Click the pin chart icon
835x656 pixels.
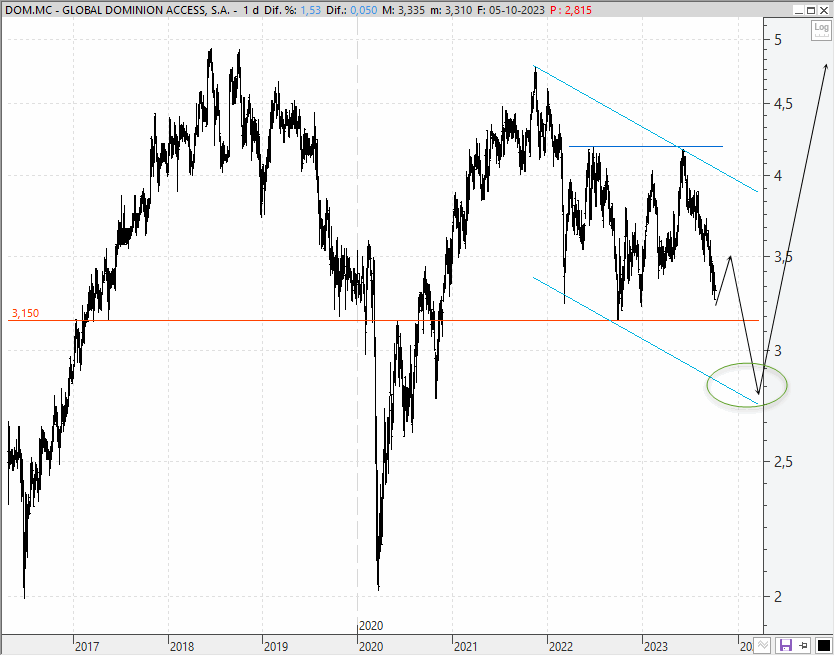[x=804, y=645]
